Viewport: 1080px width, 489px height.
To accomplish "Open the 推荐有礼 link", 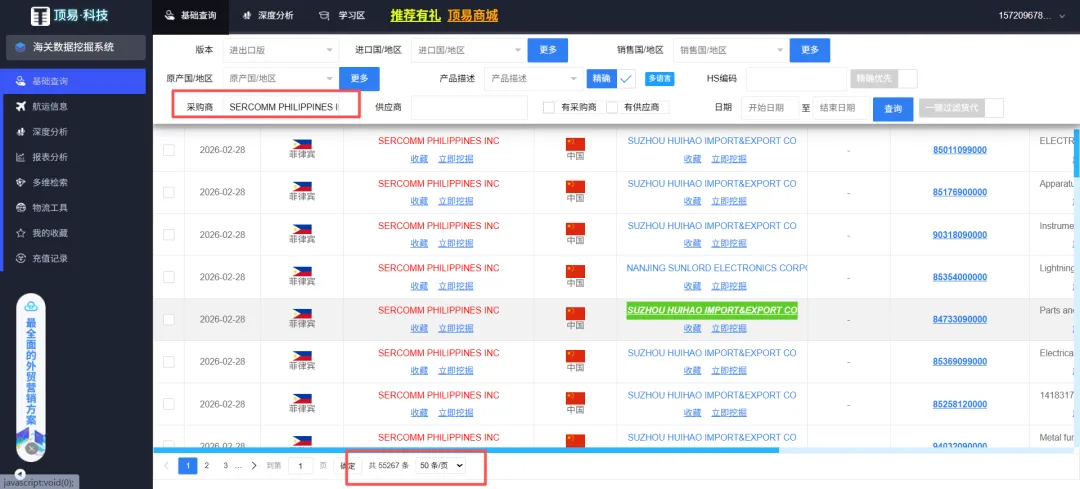I will [415, 15].
